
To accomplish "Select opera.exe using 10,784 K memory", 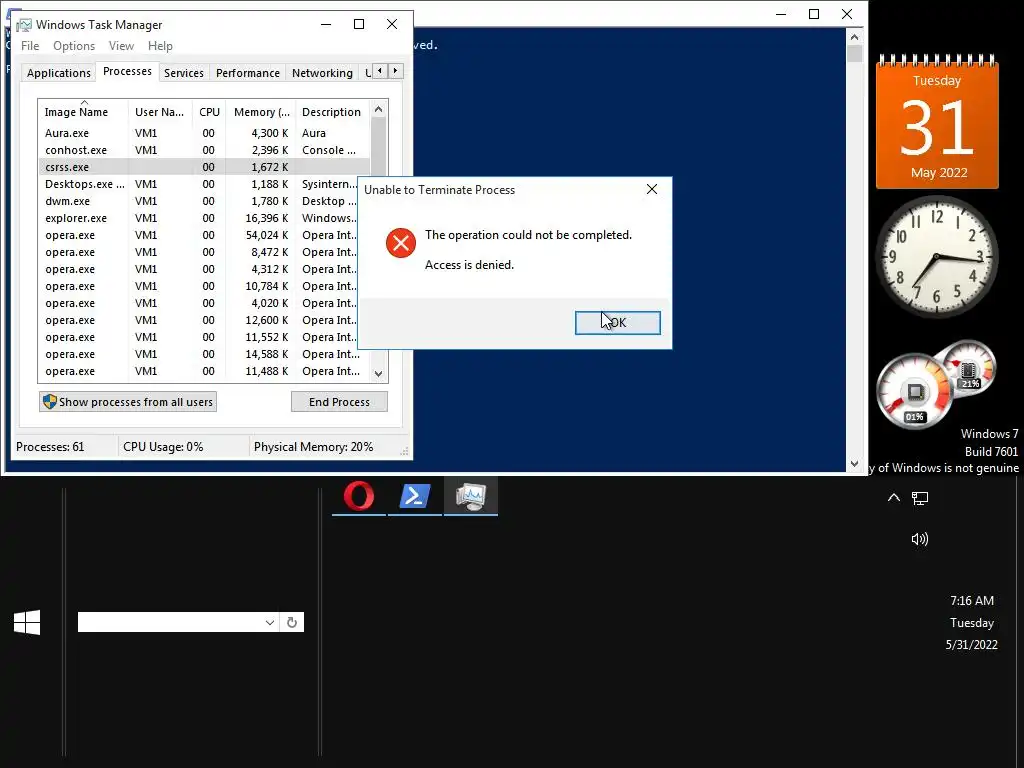I will coord(199,286).
